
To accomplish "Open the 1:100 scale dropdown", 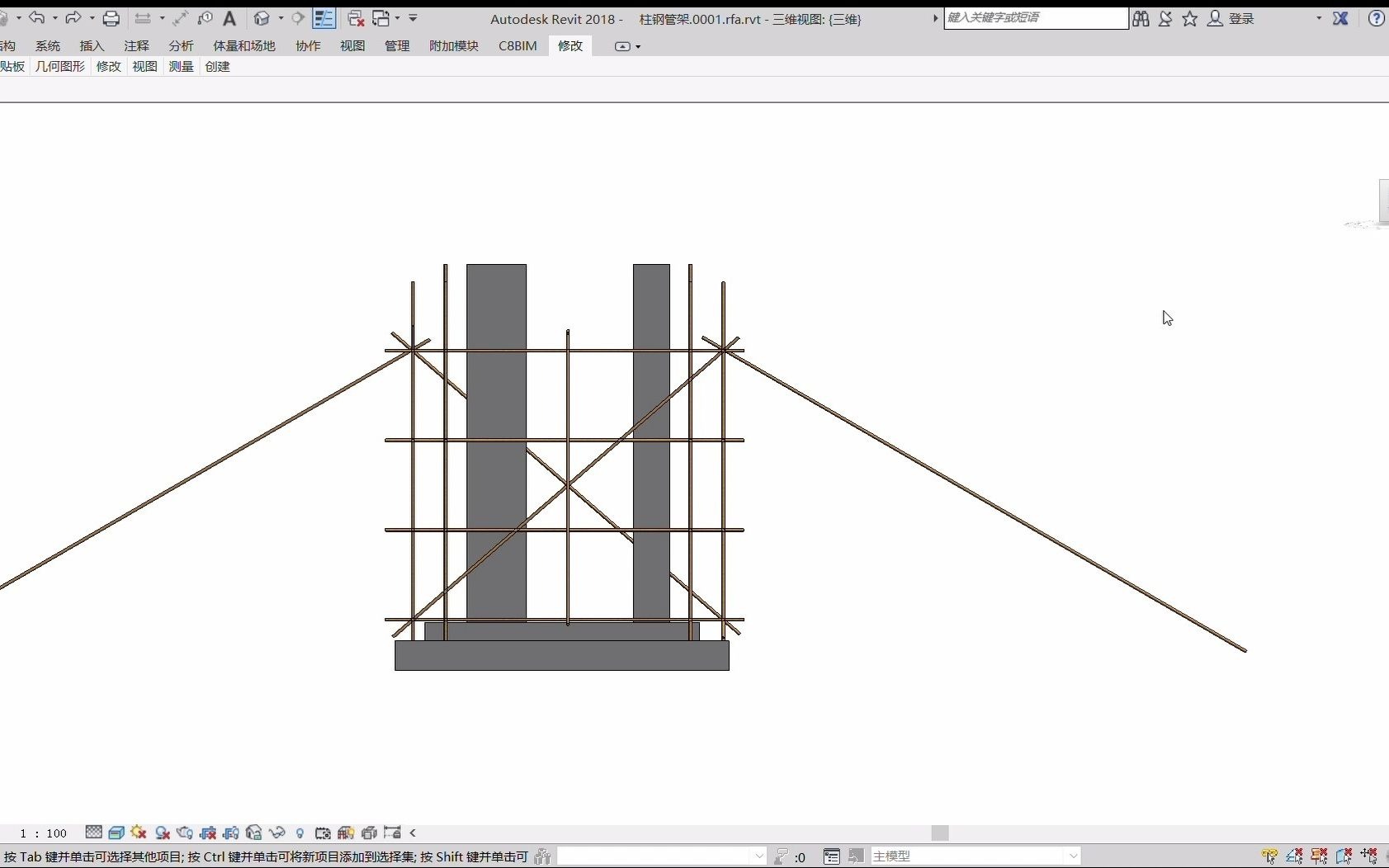I will [x=41, y=833].
